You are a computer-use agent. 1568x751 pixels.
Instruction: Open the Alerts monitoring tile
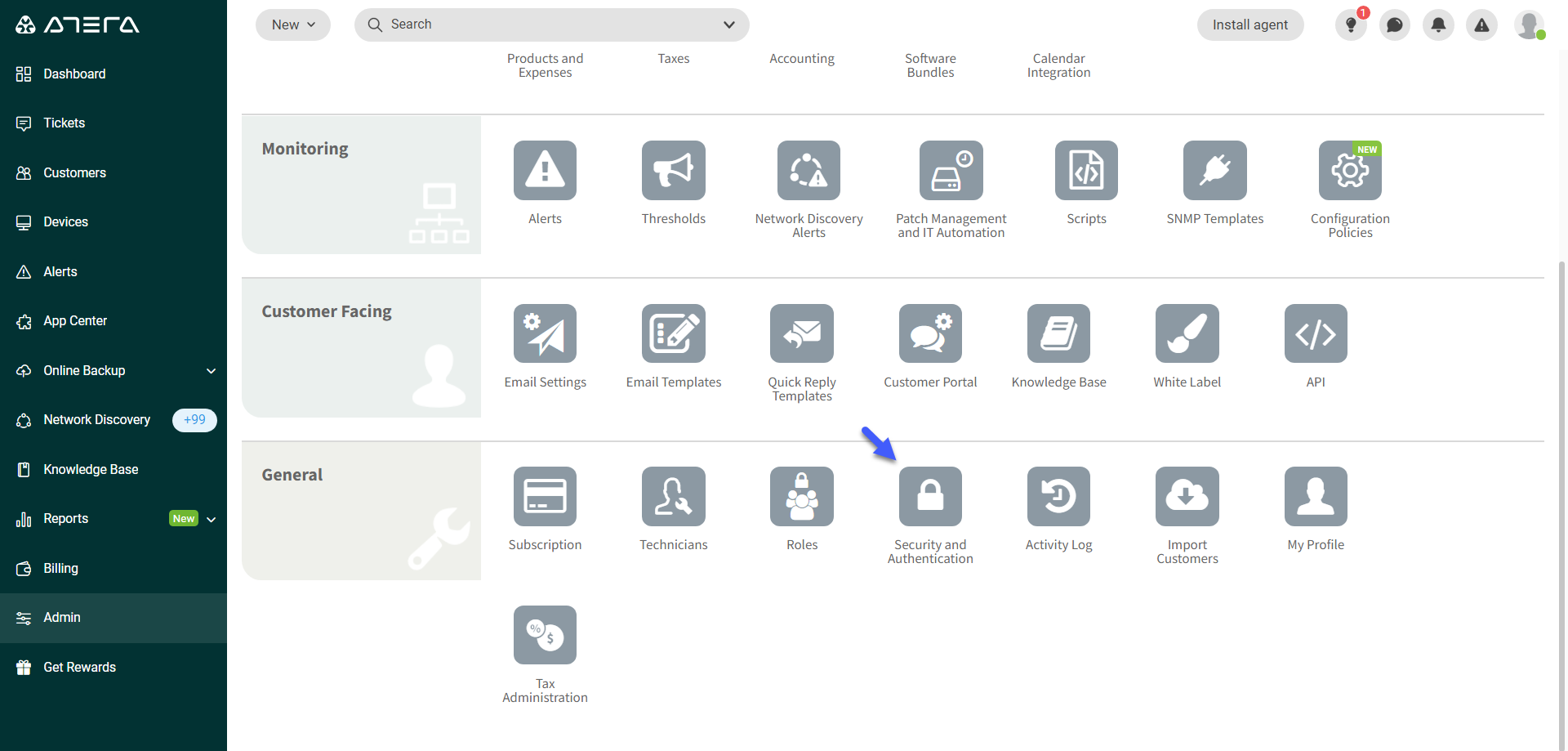point(545,170)
